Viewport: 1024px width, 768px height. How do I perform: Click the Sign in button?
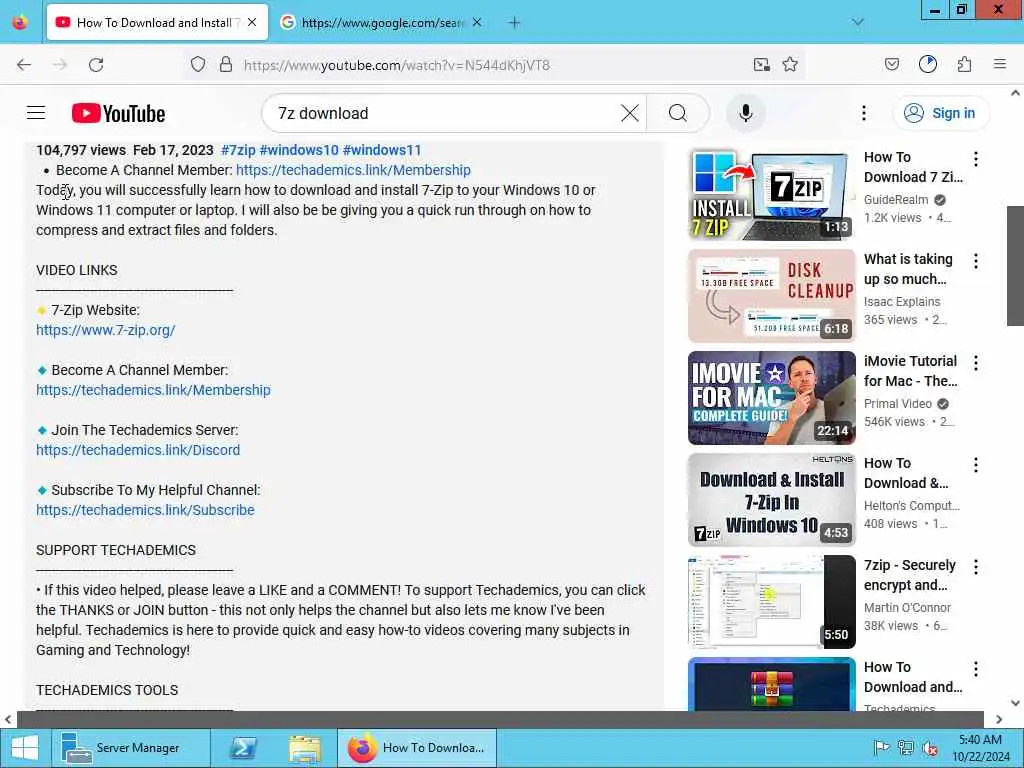(x=940, y=113)
